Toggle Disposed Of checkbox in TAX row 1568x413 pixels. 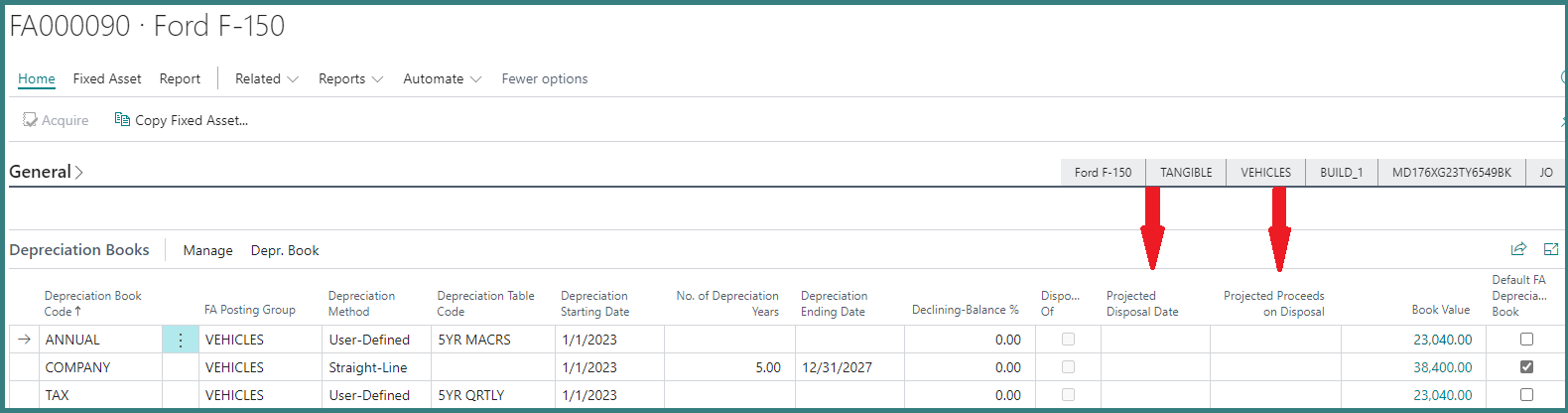(1068, 395)
